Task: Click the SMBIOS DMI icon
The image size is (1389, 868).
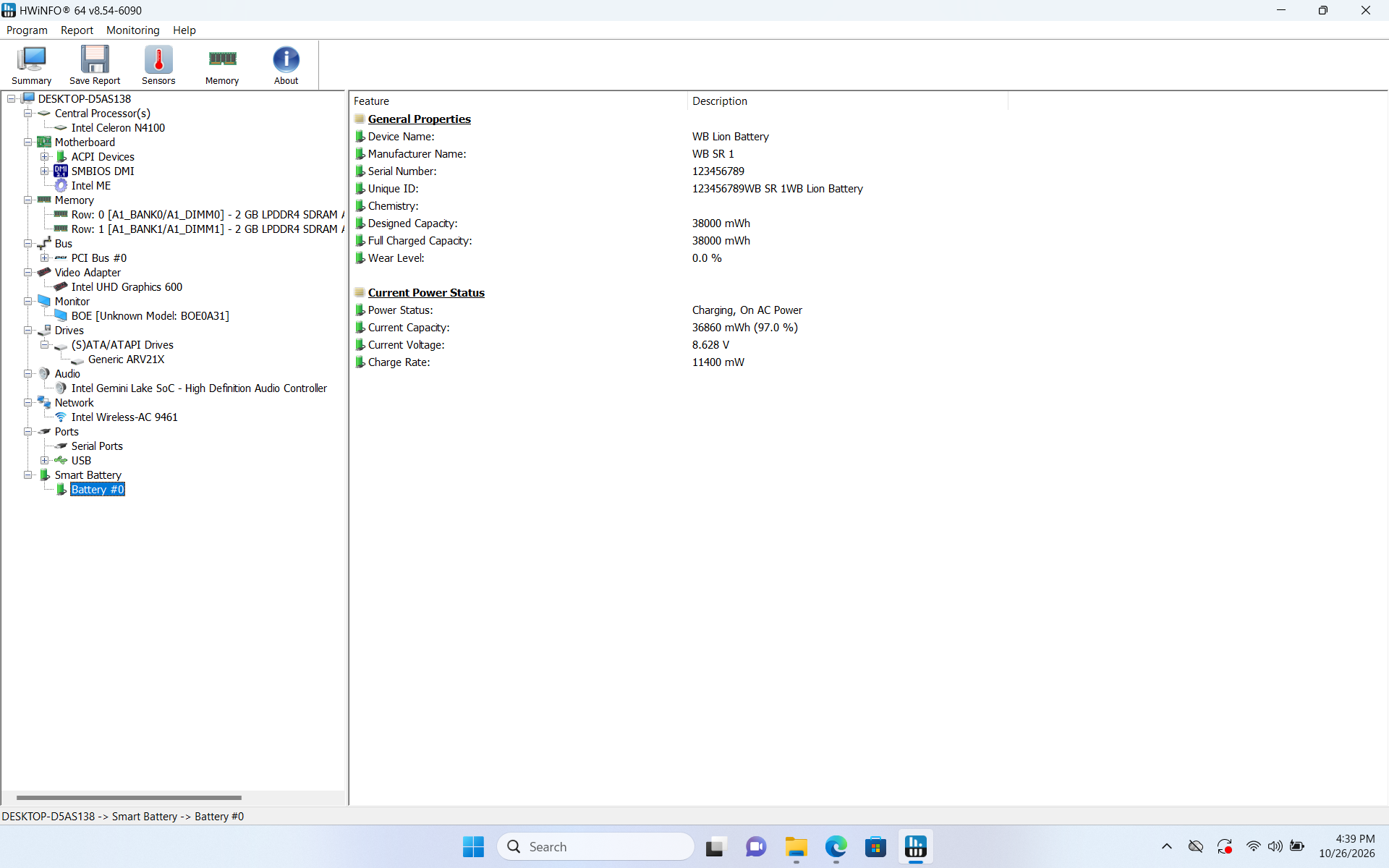Action: 61,171
